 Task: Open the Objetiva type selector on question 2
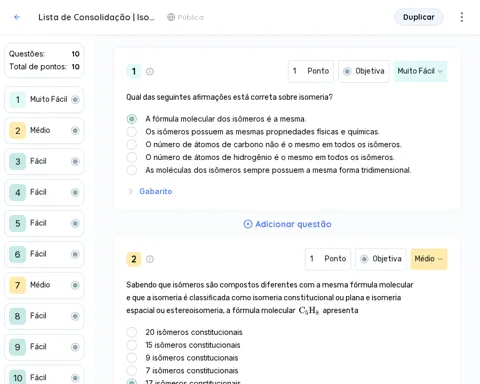[381, 259]
